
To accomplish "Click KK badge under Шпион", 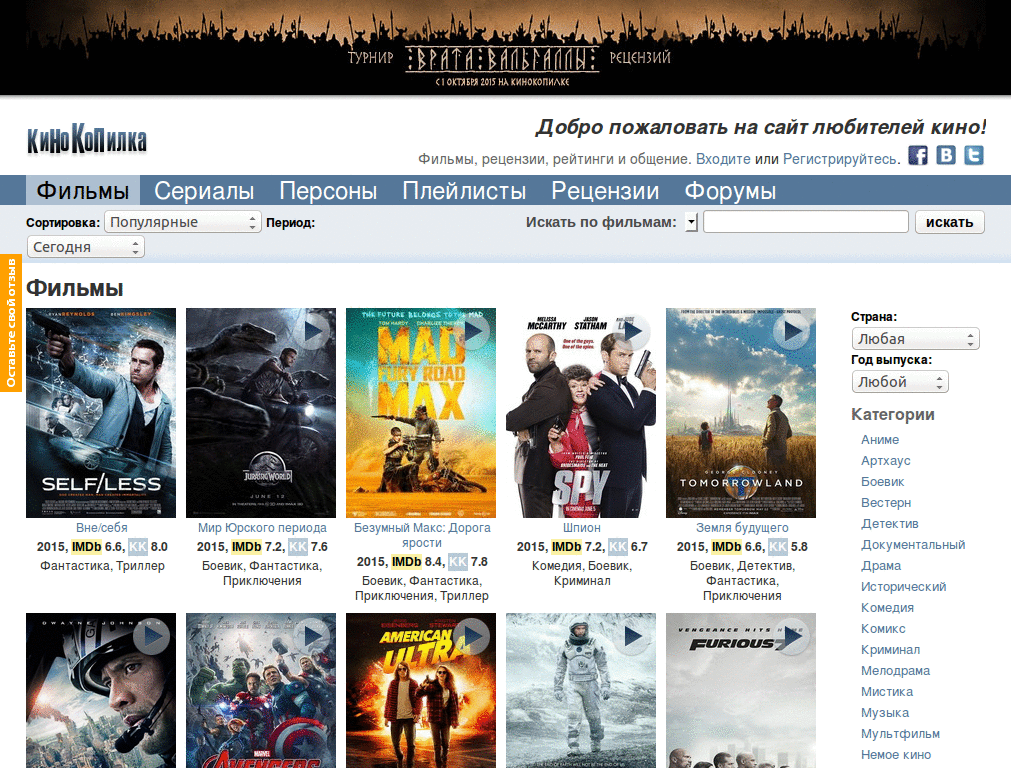I will [x=618, y=547].
